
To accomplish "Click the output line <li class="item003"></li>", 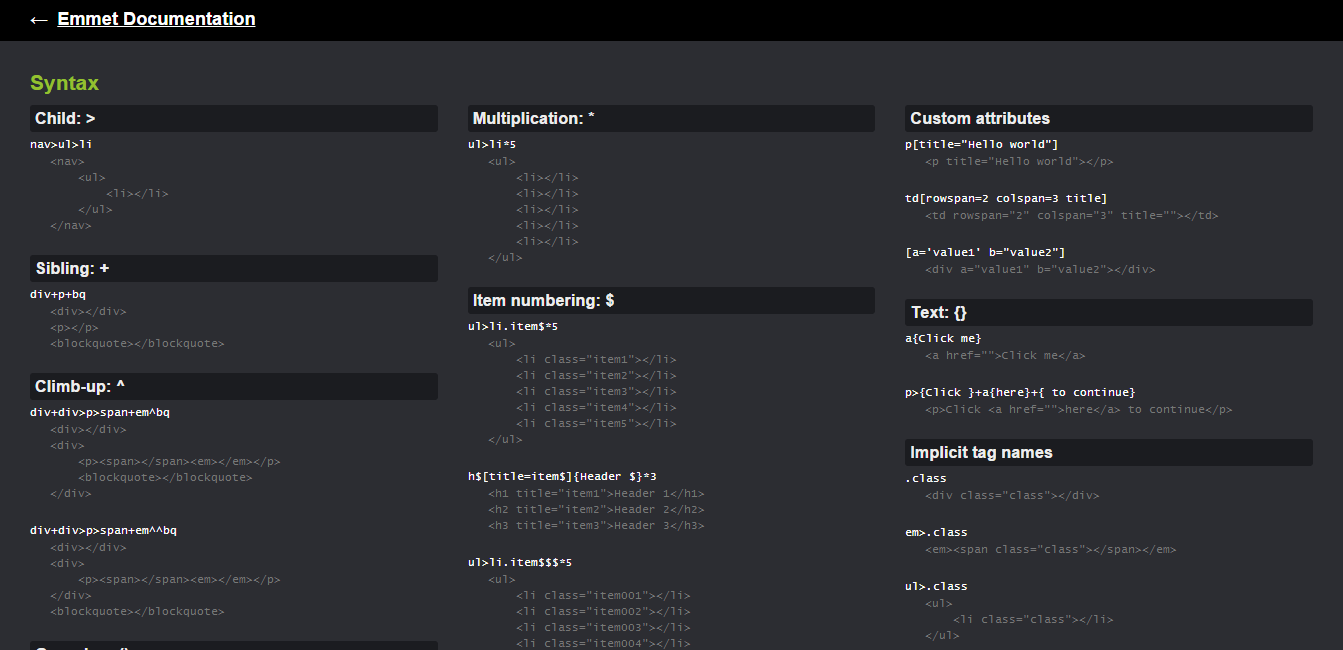I will (603, 627).
